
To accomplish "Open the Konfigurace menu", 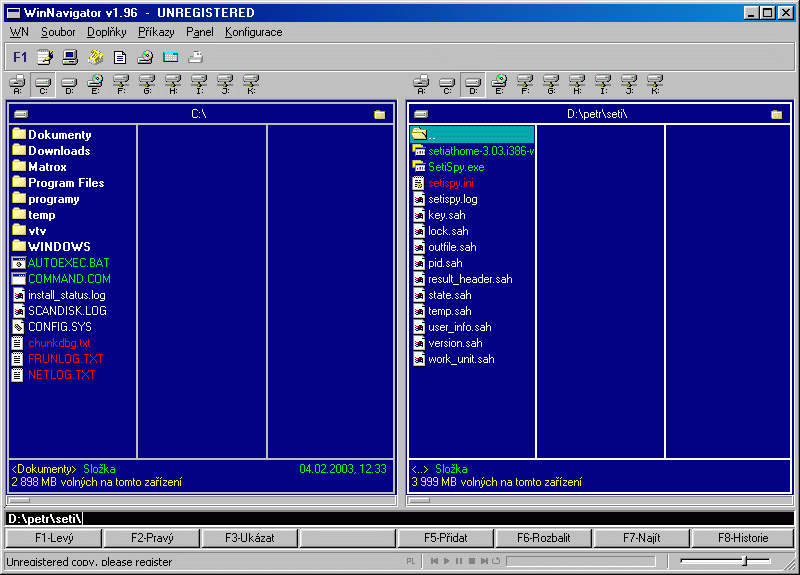I will [253, 32].
